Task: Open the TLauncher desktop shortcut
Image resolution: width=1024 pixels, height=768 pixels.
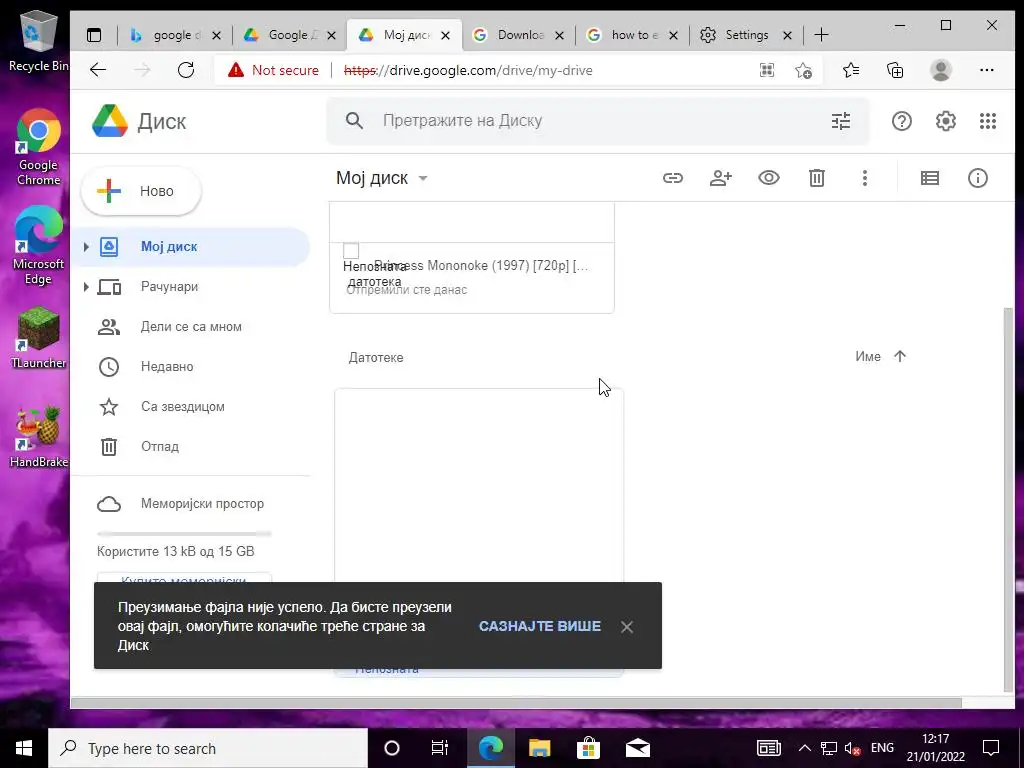Action: 38,338
